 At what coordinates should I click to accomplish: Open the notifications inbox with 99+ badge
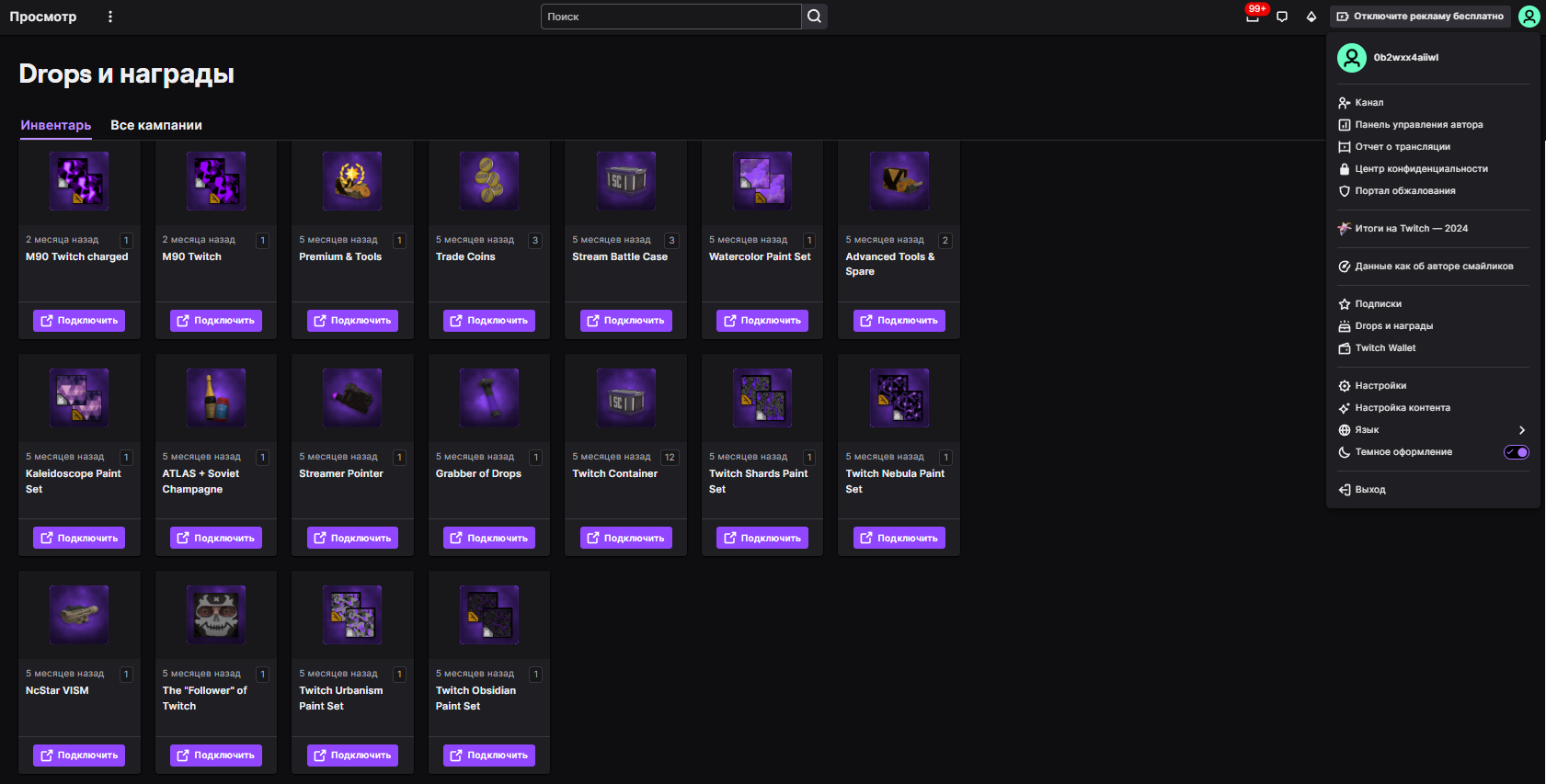coord(1252,17)
